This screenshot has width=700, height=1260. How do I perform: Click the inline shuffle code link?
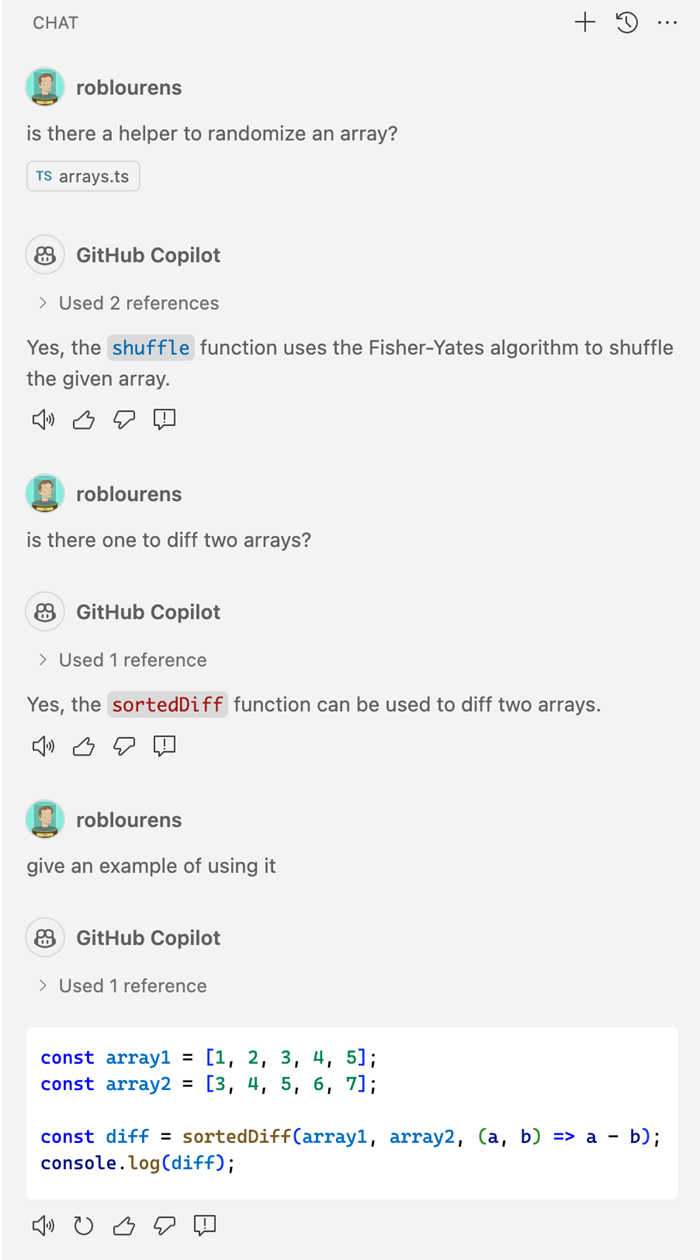150,348
